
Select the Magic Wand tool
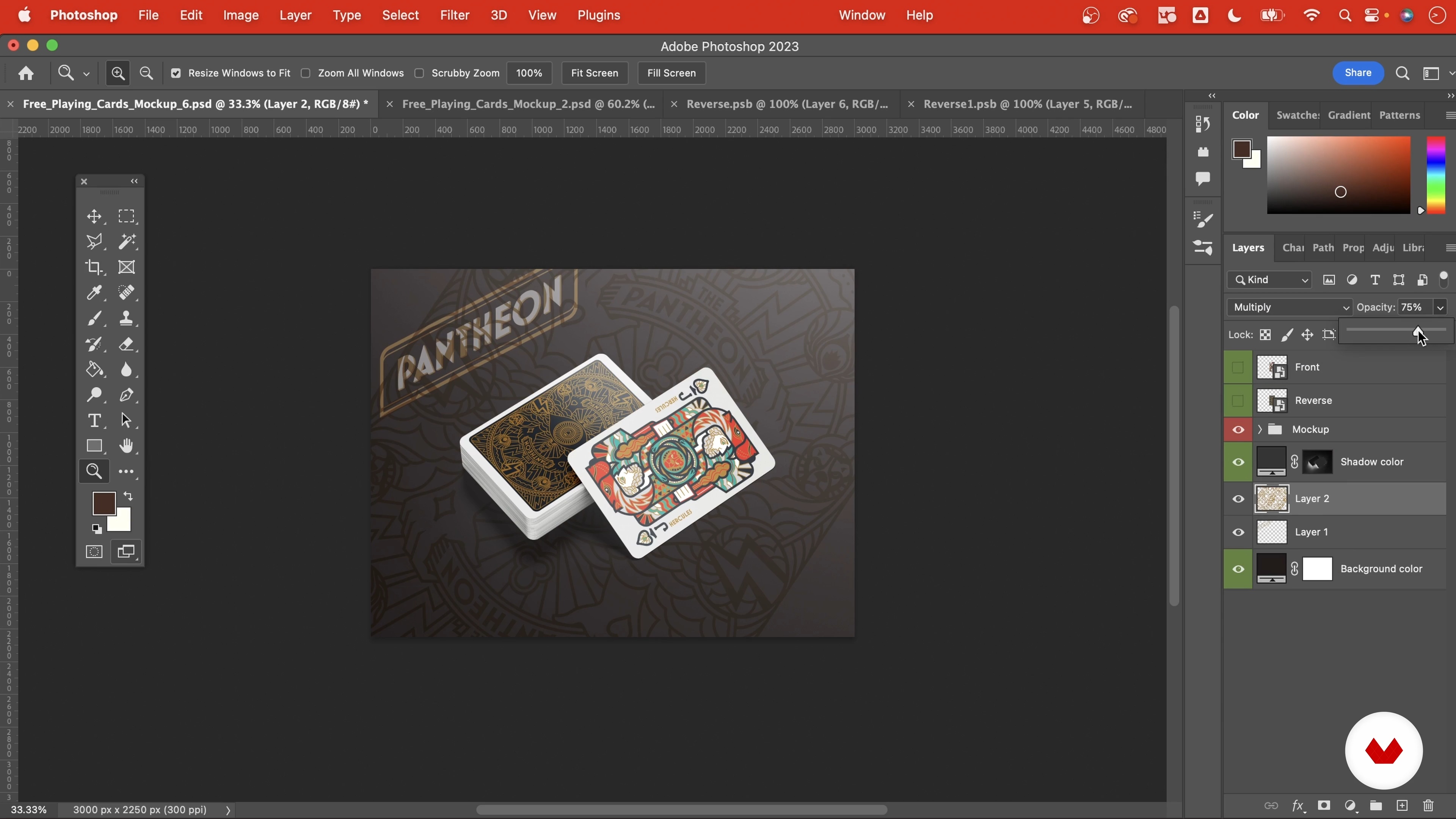click(x=127, y=242)
